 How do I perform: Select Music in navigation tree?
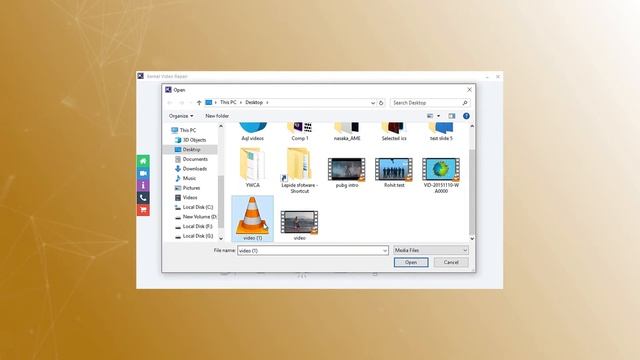(189, 178)
